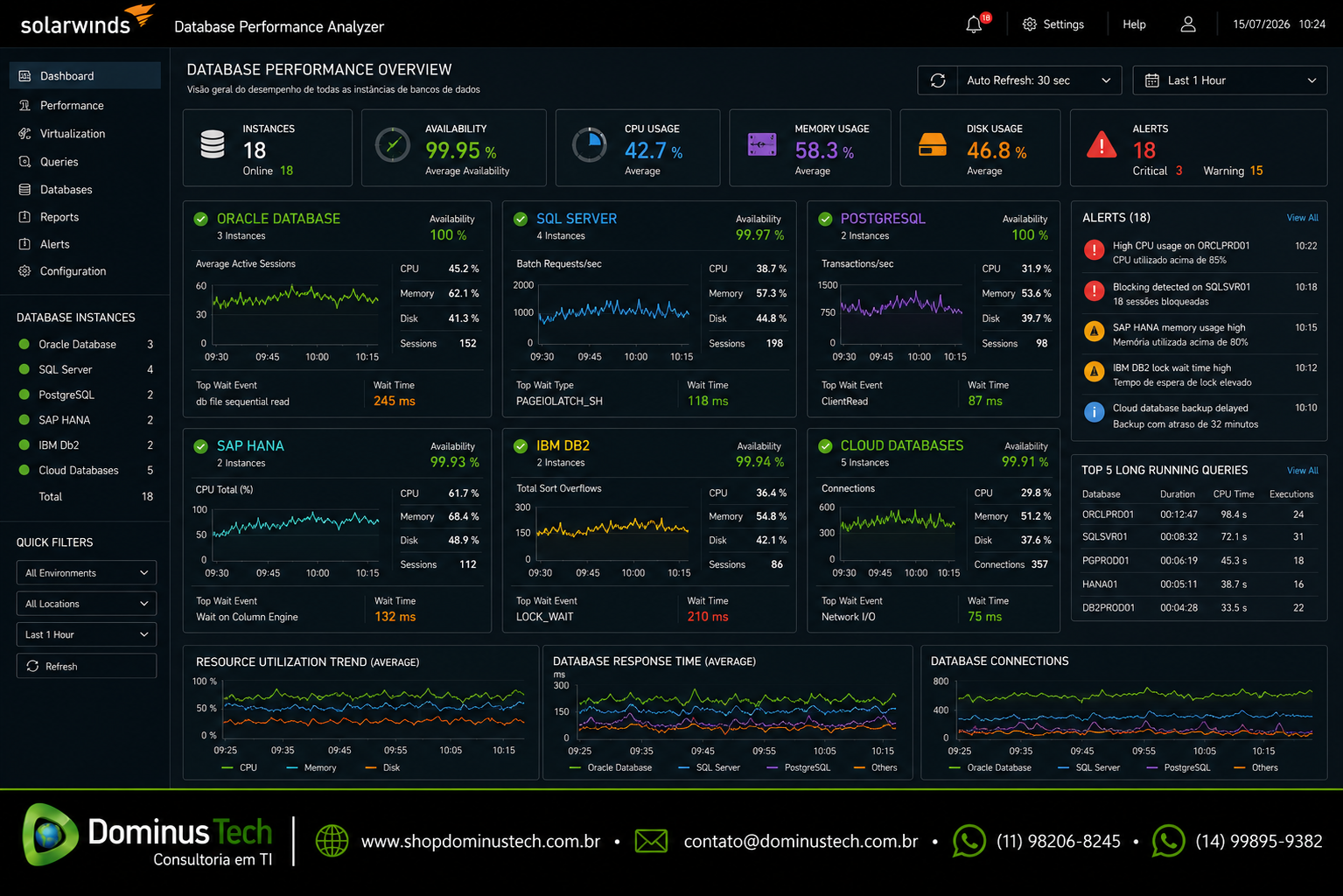Click Cloud Databases green status check icon
The width and height of the screenshot is (1343, 896).
pyautogui.click(x=825, y=446)
